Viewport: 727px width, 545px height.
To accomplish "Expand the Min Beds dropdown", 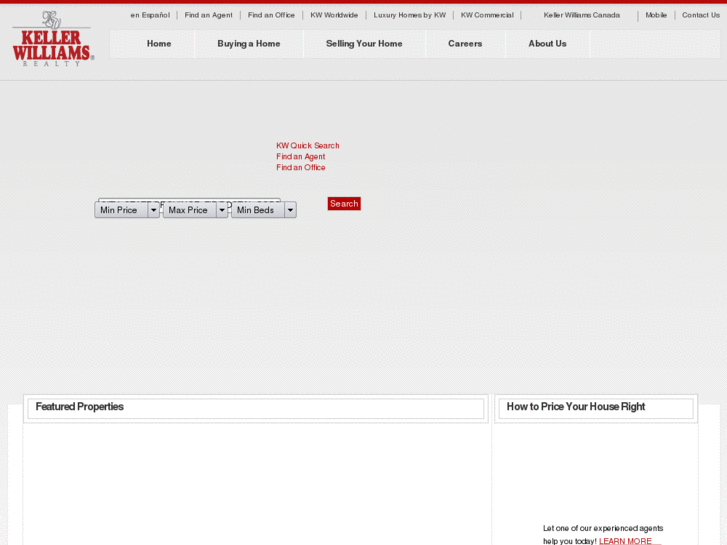I will 264,210.
